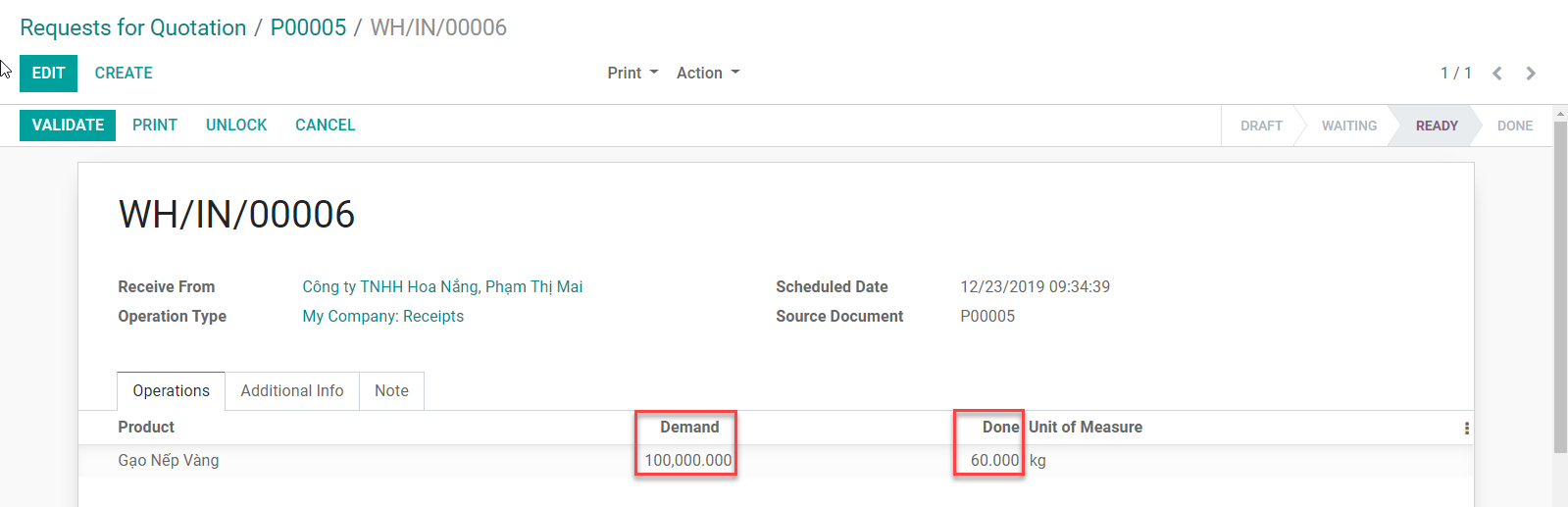Switch to the Additional Info tab
Image resolution: width=1568 pixels, height=507 pixels.
292,391
